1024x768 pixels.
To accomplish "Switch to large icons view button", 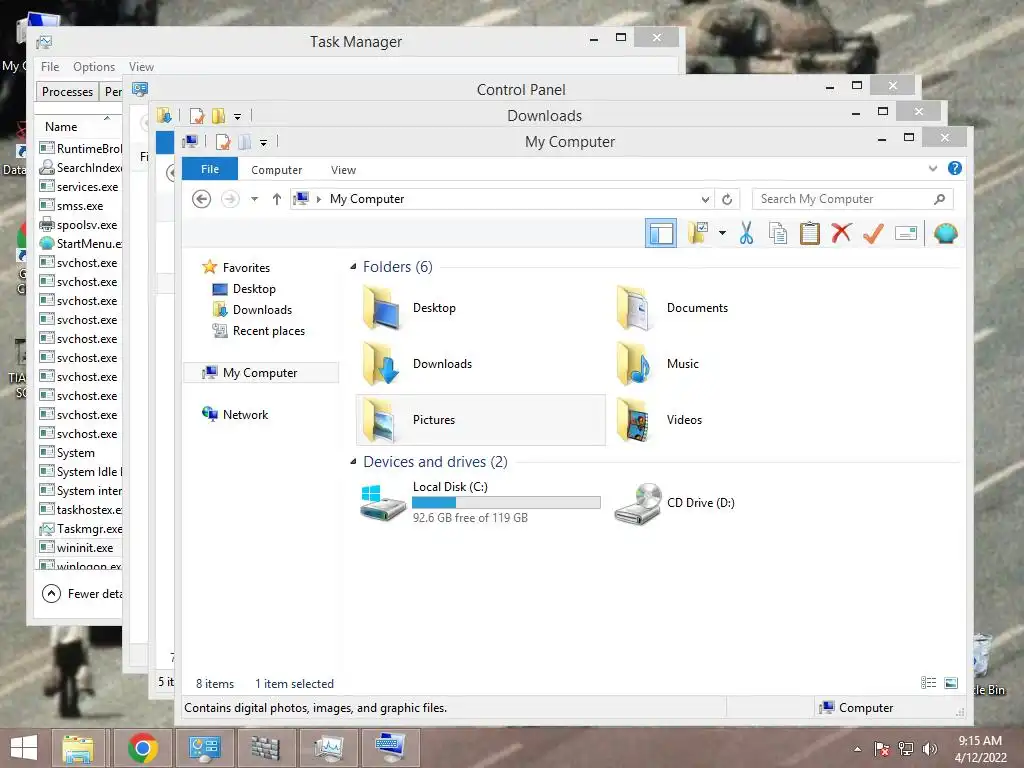I will (951, 682).
